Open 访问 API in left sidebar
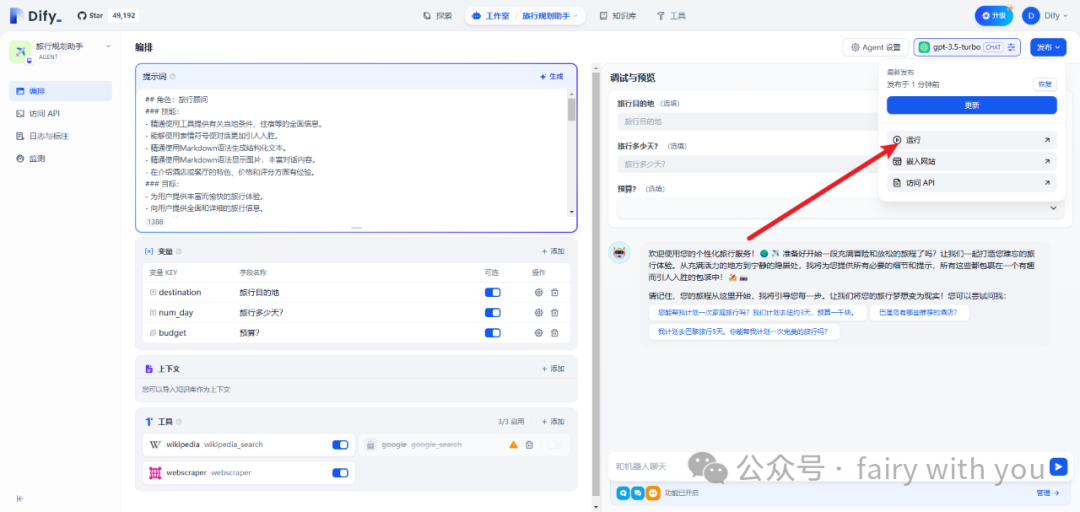1080x512 pixels. 45,114
